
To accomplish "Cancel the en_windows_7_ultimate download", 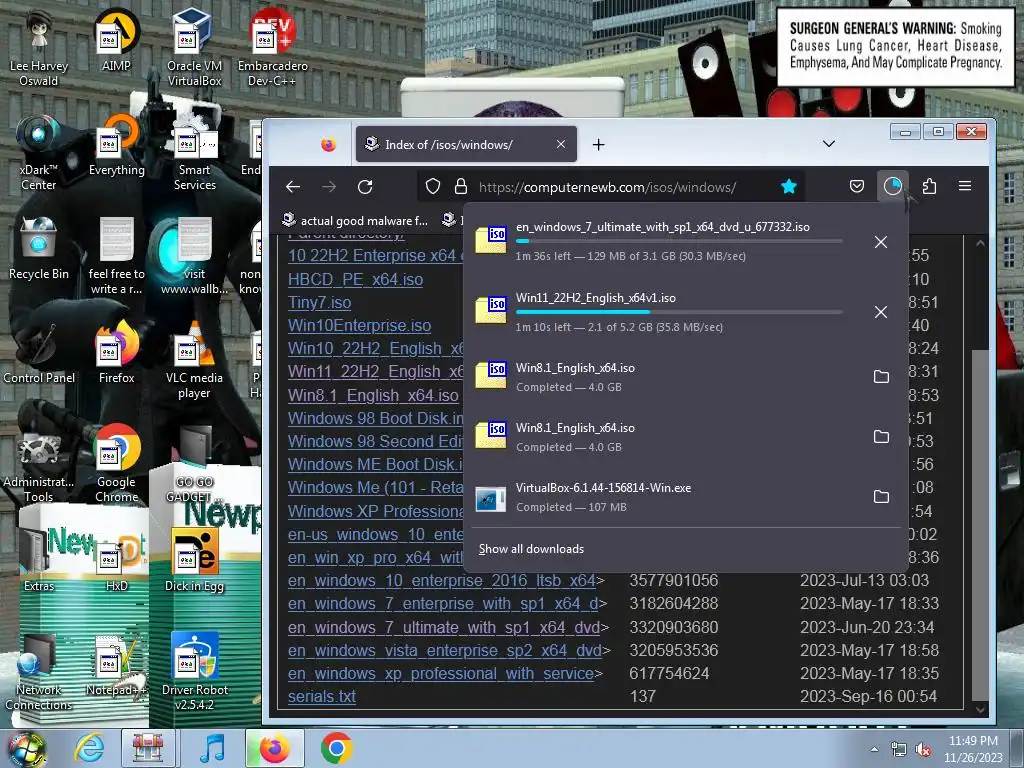I will coord(880,242).
